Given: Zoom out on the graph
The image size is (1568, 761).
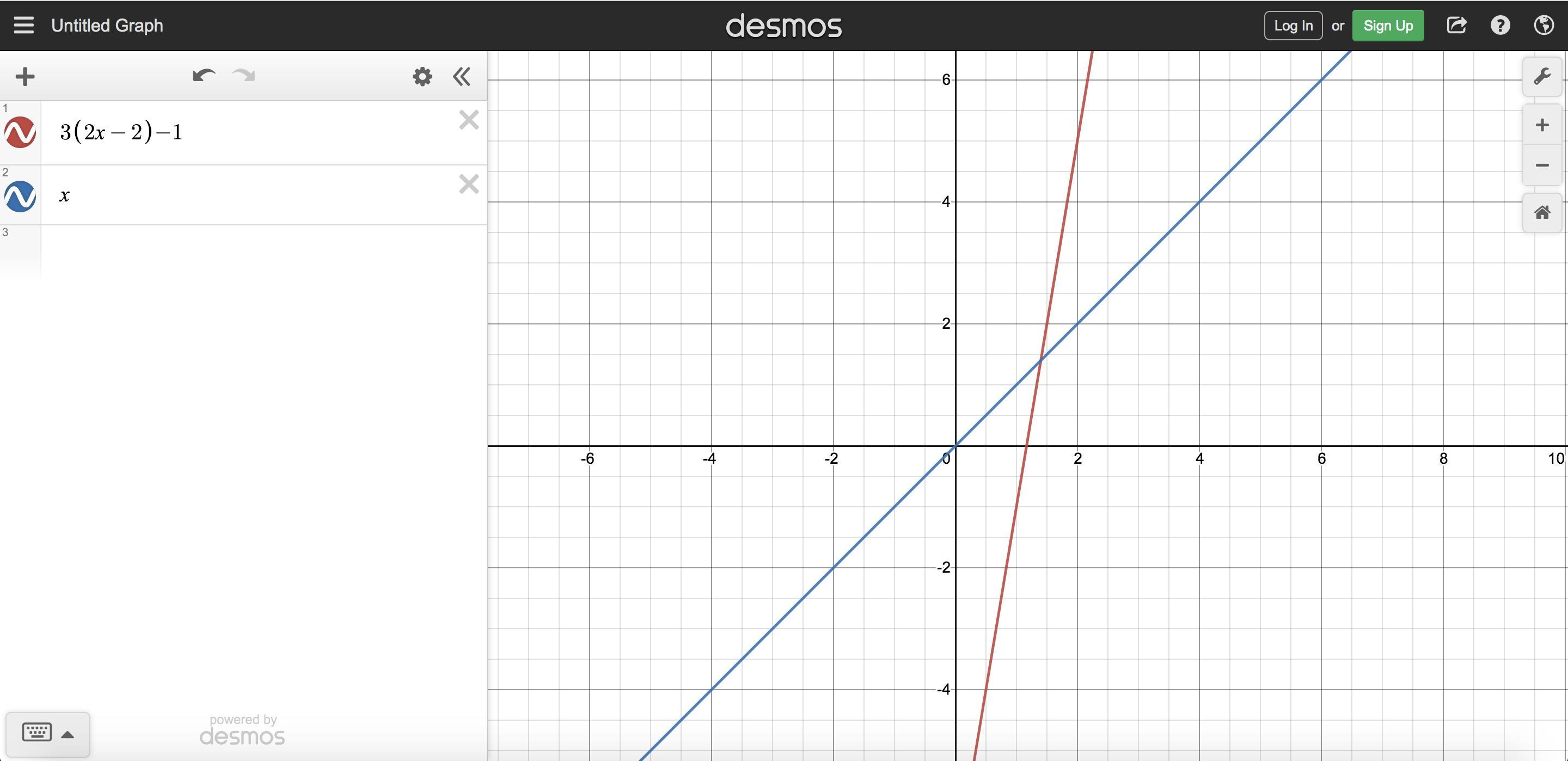Looking at the screenshot, I should tap(1541, 165).
